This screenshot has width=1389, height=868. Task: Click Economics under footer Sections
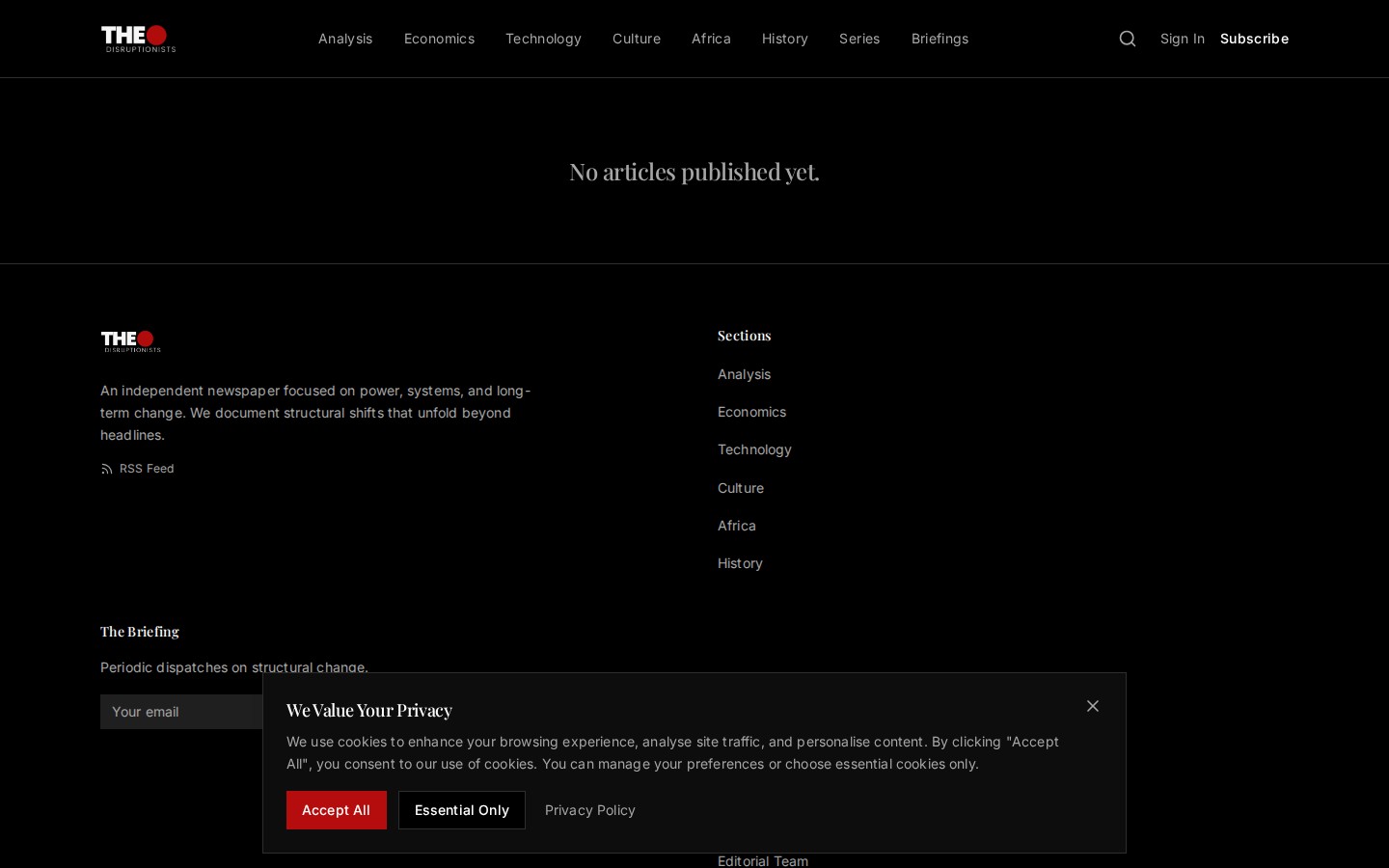(x=751, y=412)
